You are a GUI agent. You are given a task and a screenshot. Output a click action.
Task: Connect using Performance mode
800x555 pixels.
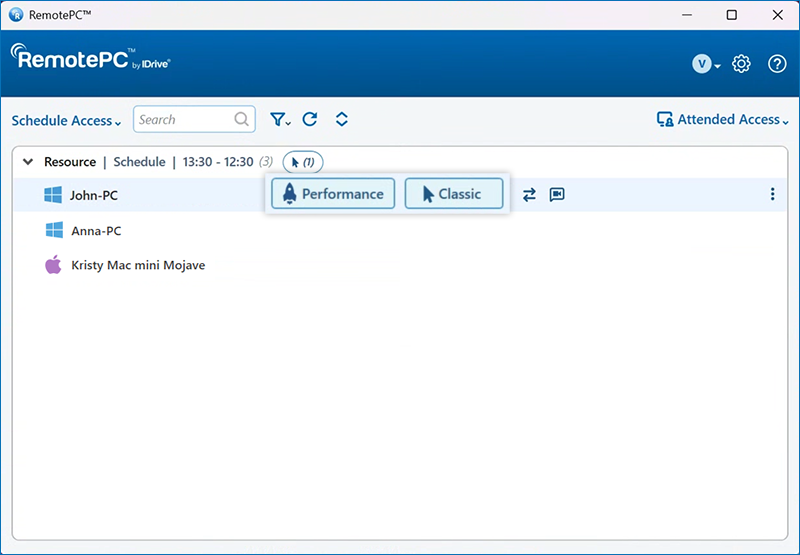(333, 194)
